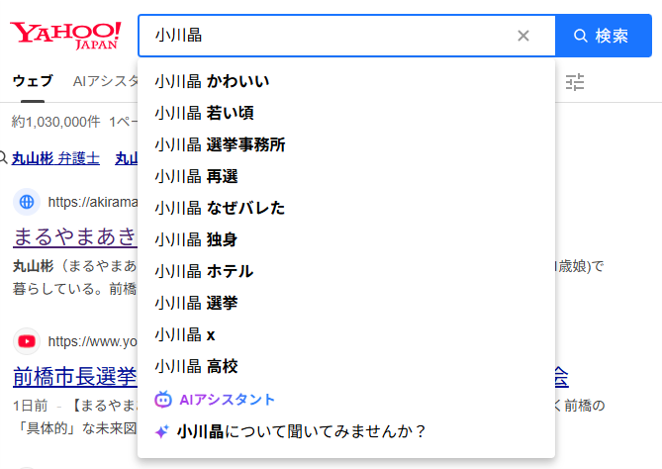Ask AI assistant about 小川晶
Screen dimensions: 662x469
tap(300, 432)
